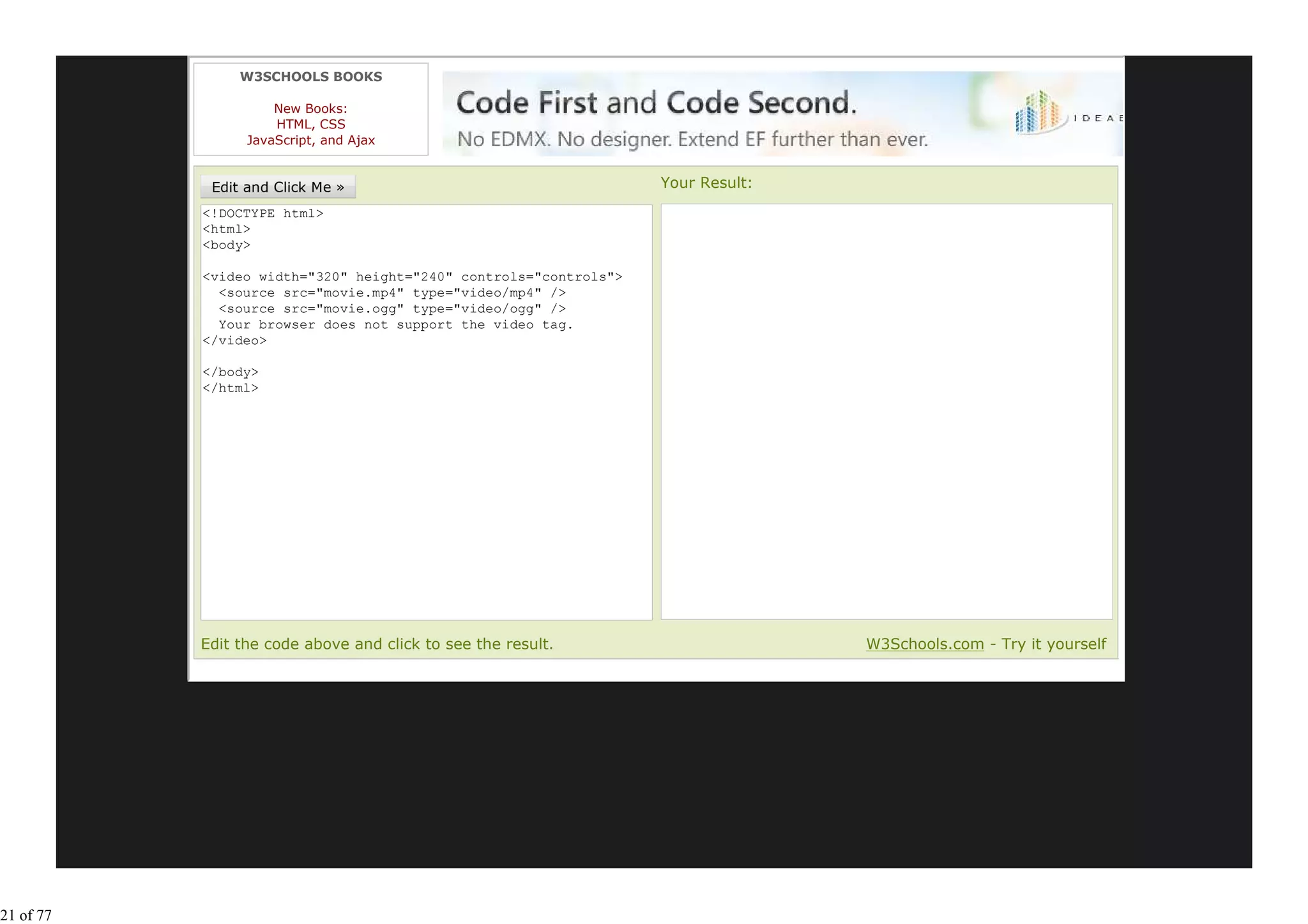Click the DOCTYPE html line in editor
1308x924 pixels.
(x=263, y=213)
